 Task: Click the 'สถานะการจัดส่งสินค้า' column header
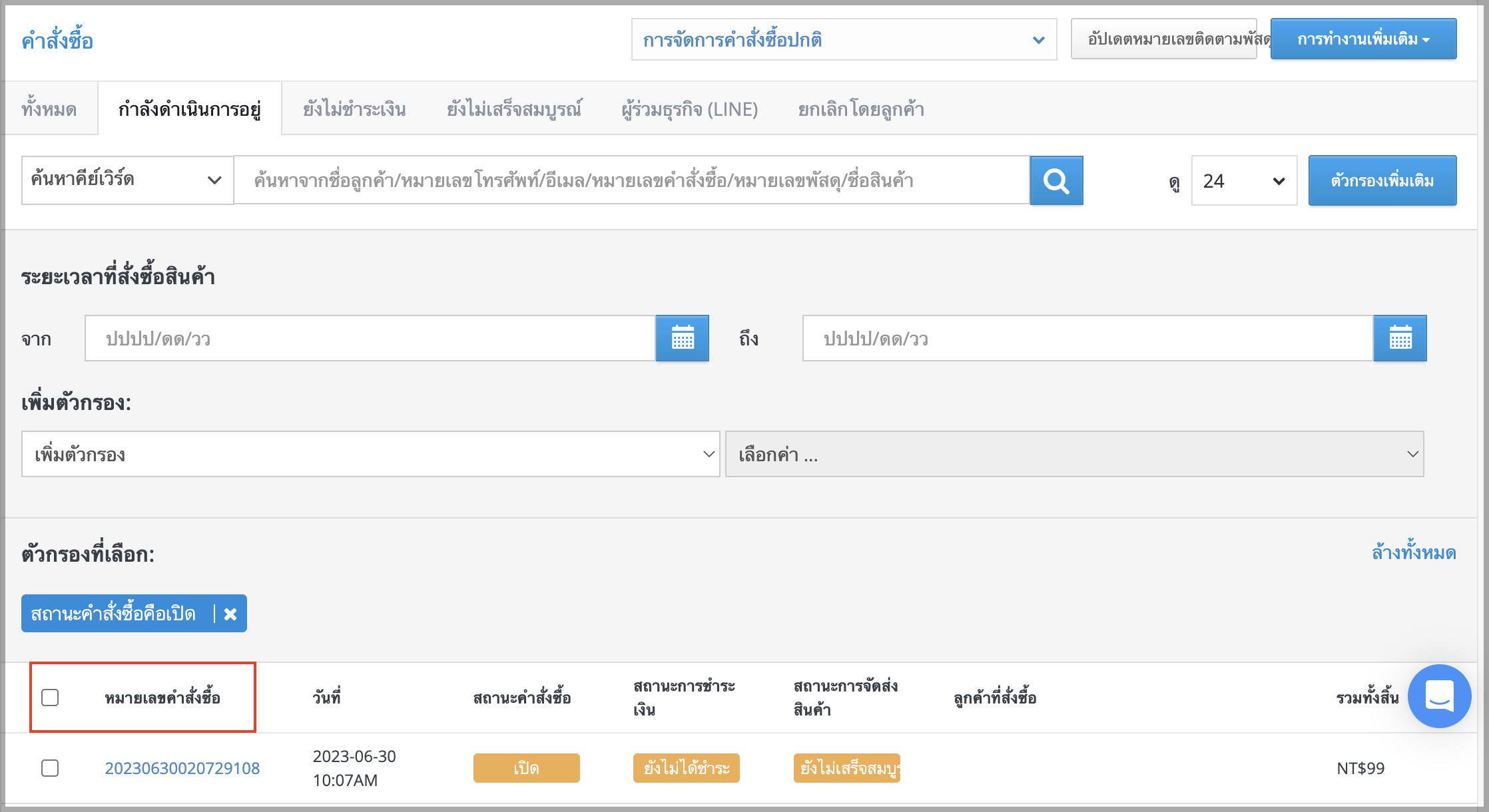846,698
